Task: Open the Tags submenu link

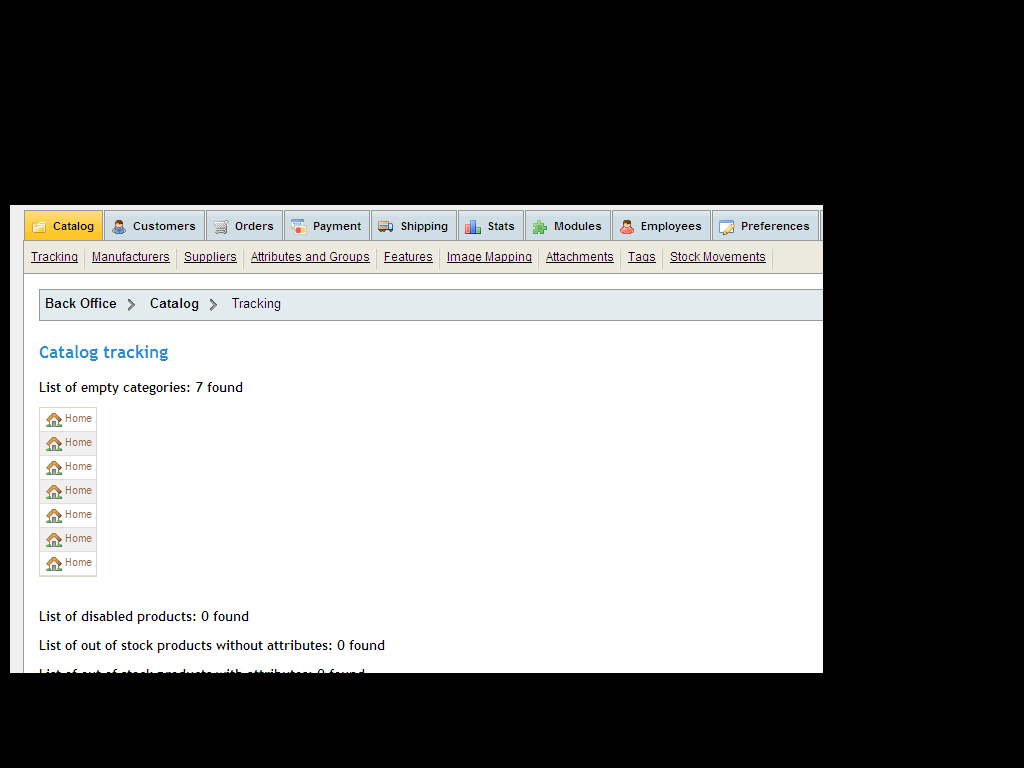Action: (641, 257)
